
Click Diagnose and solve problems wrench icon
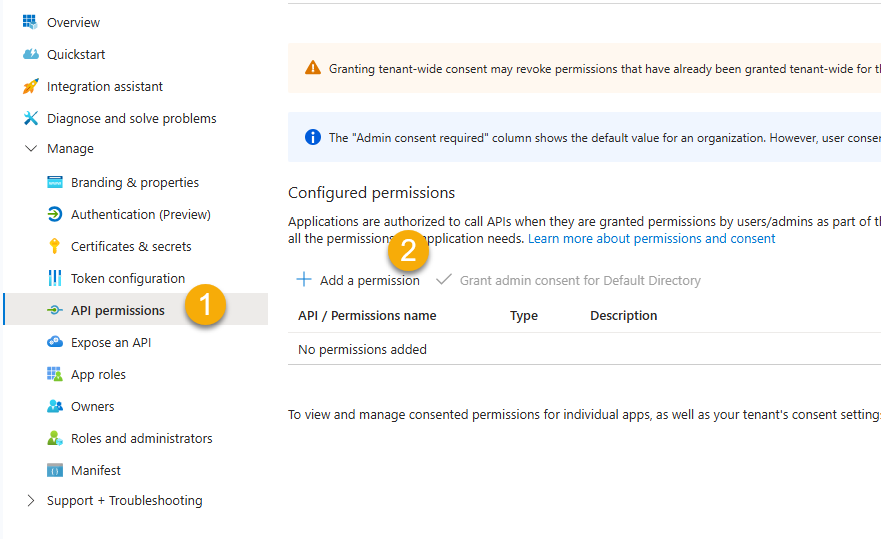click(30, 118)
